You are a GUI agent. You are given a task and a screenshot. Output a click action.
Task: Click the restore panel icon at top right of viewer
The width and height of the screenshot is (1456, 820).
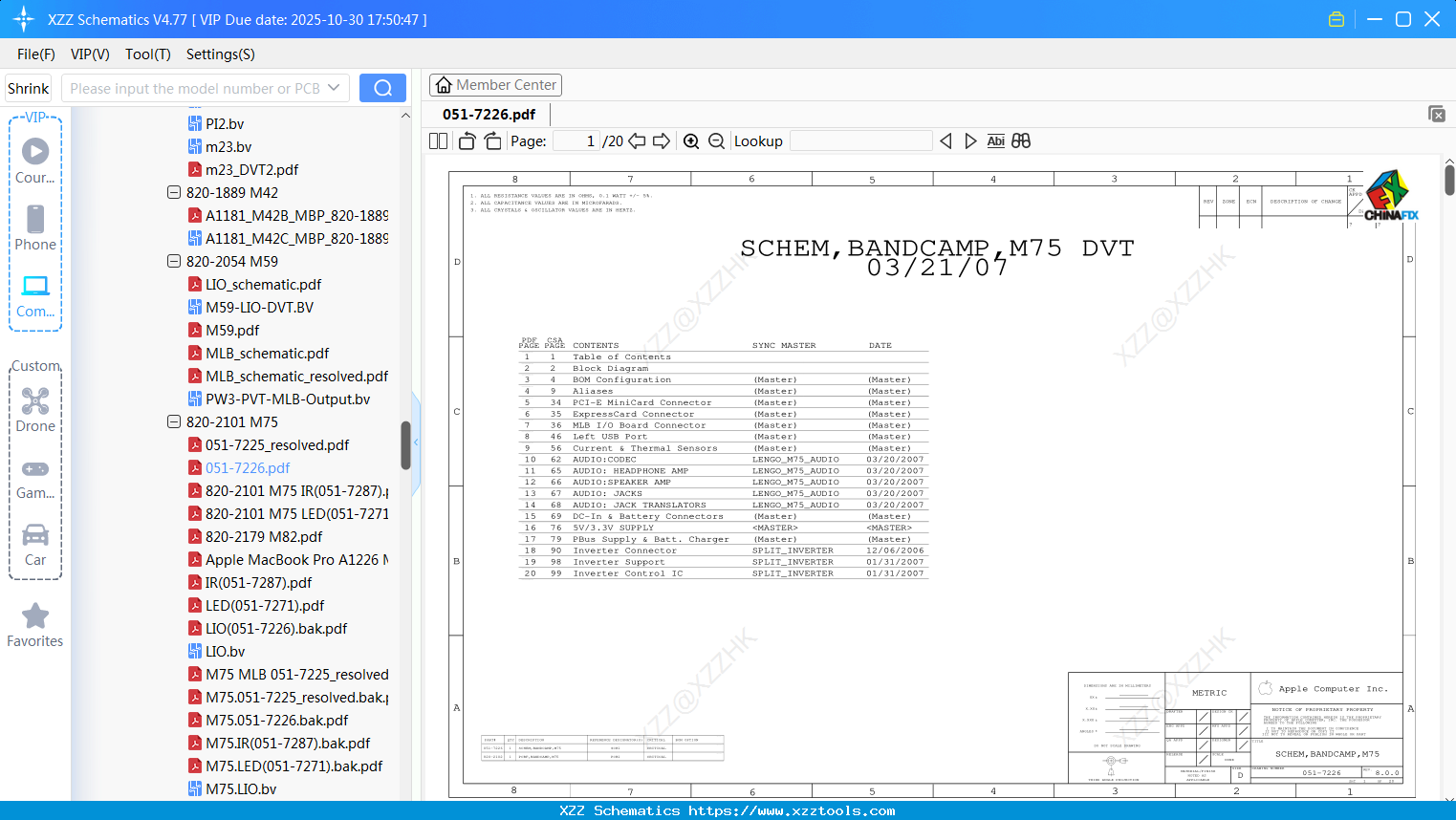(x=1437, y=114)
